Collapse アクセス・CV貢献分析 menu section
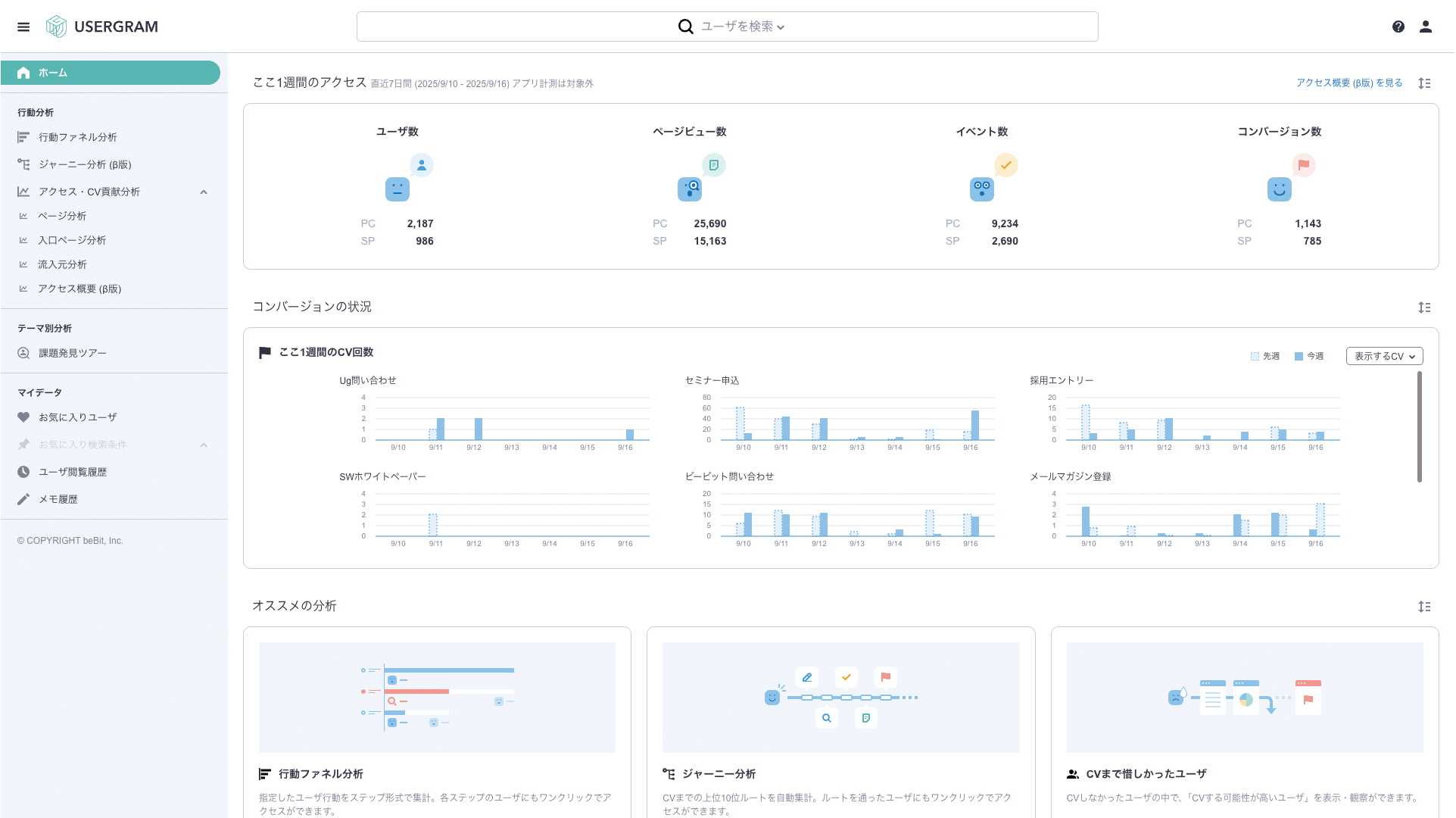This screenshot has height=818, width=1456. point(204,192)
